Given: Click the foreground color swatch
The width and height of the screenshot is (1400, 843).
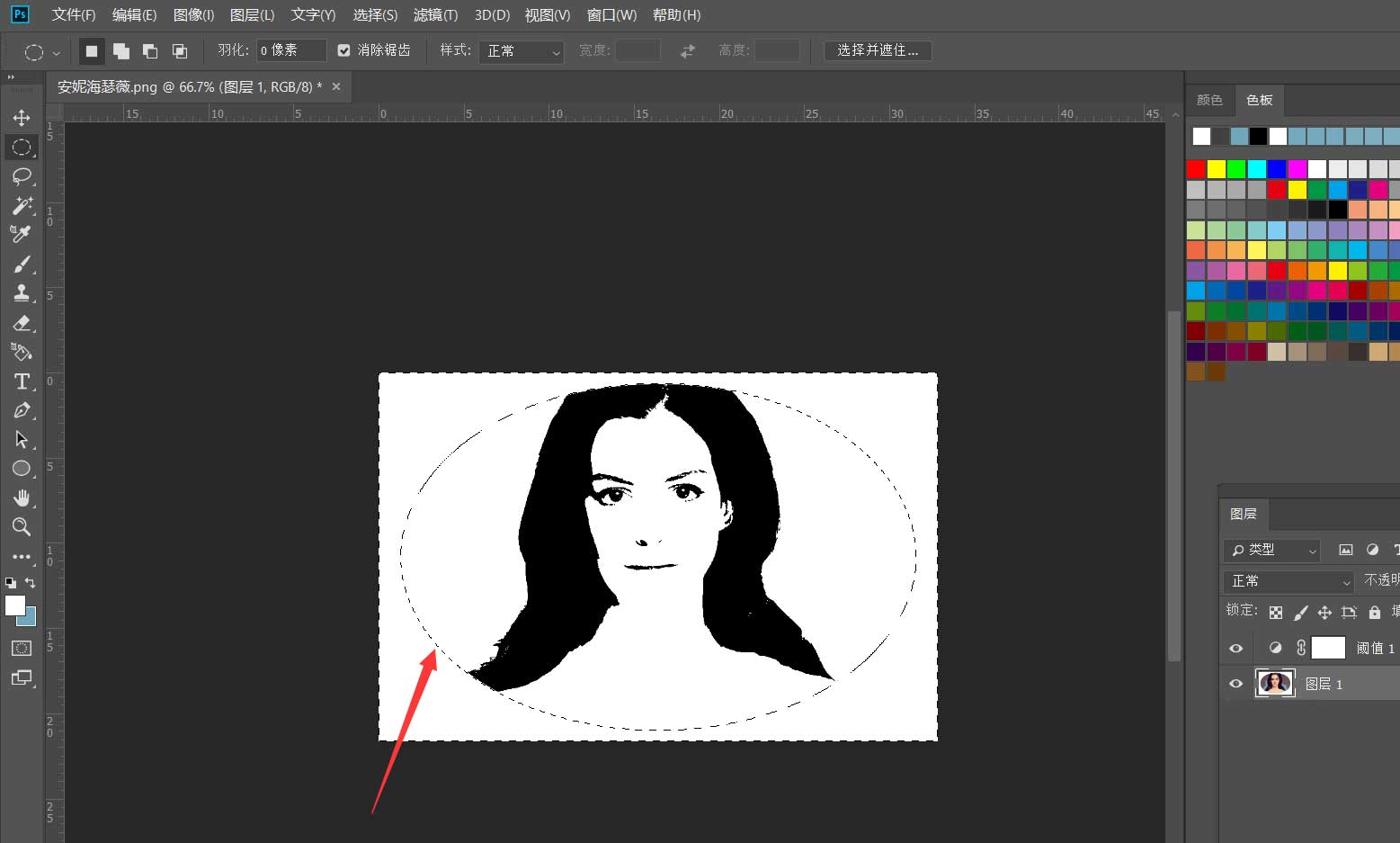Looking at the screenshot, I should coord(14,605).
